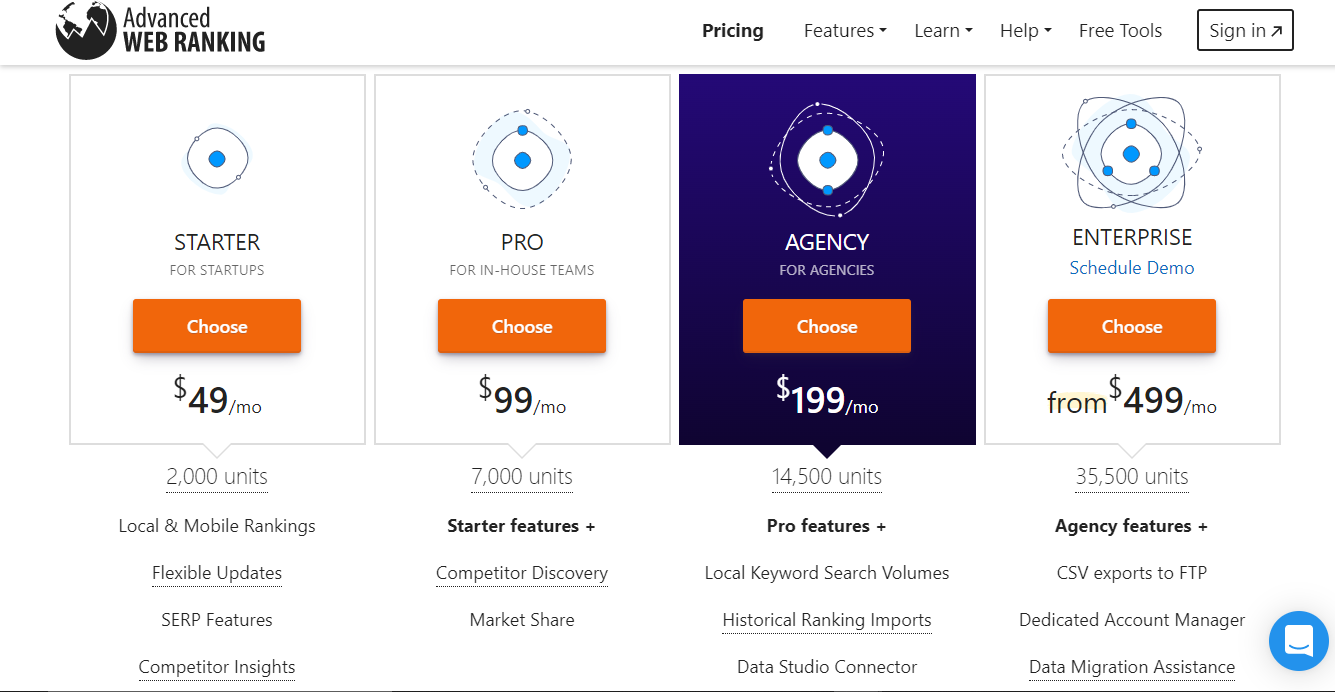Image resolution: width=1335 pixels, height=692 pixels.
Task: Choose the Enterprise plan
Action: [1132, 326]
